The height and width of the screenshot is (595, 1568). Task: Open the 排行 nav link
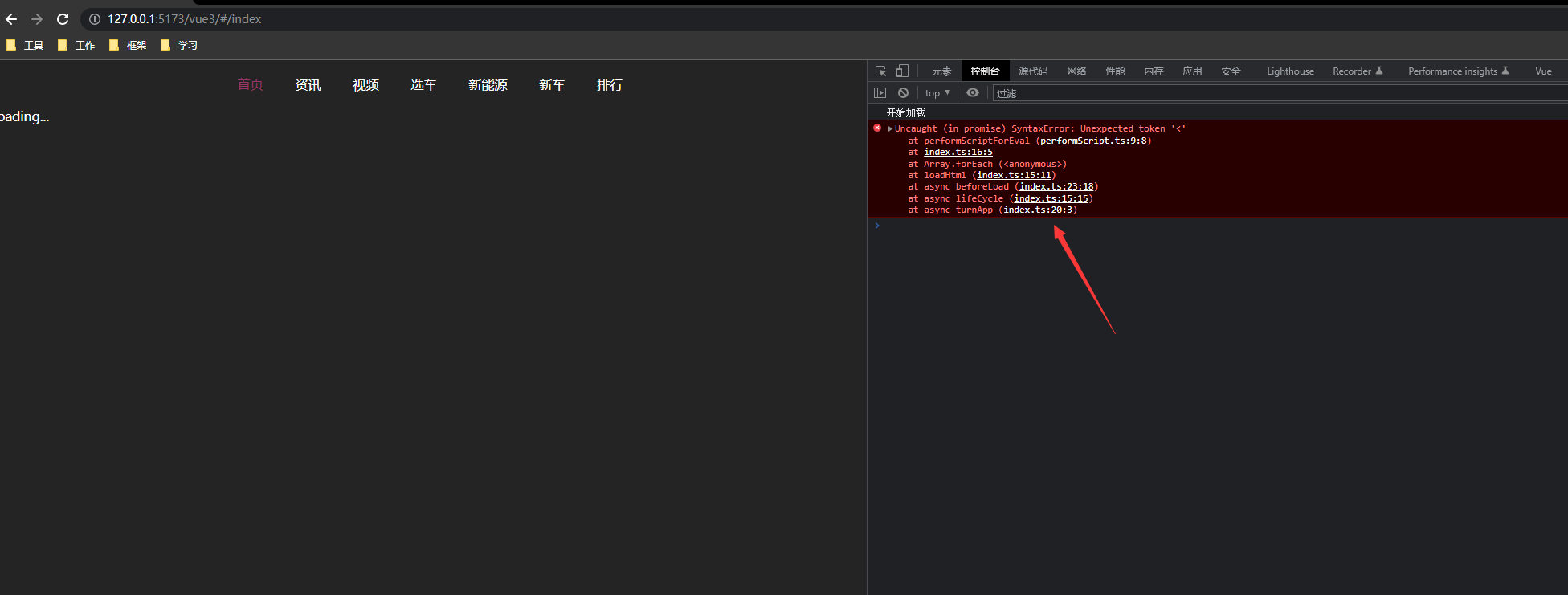pos(610,85)
